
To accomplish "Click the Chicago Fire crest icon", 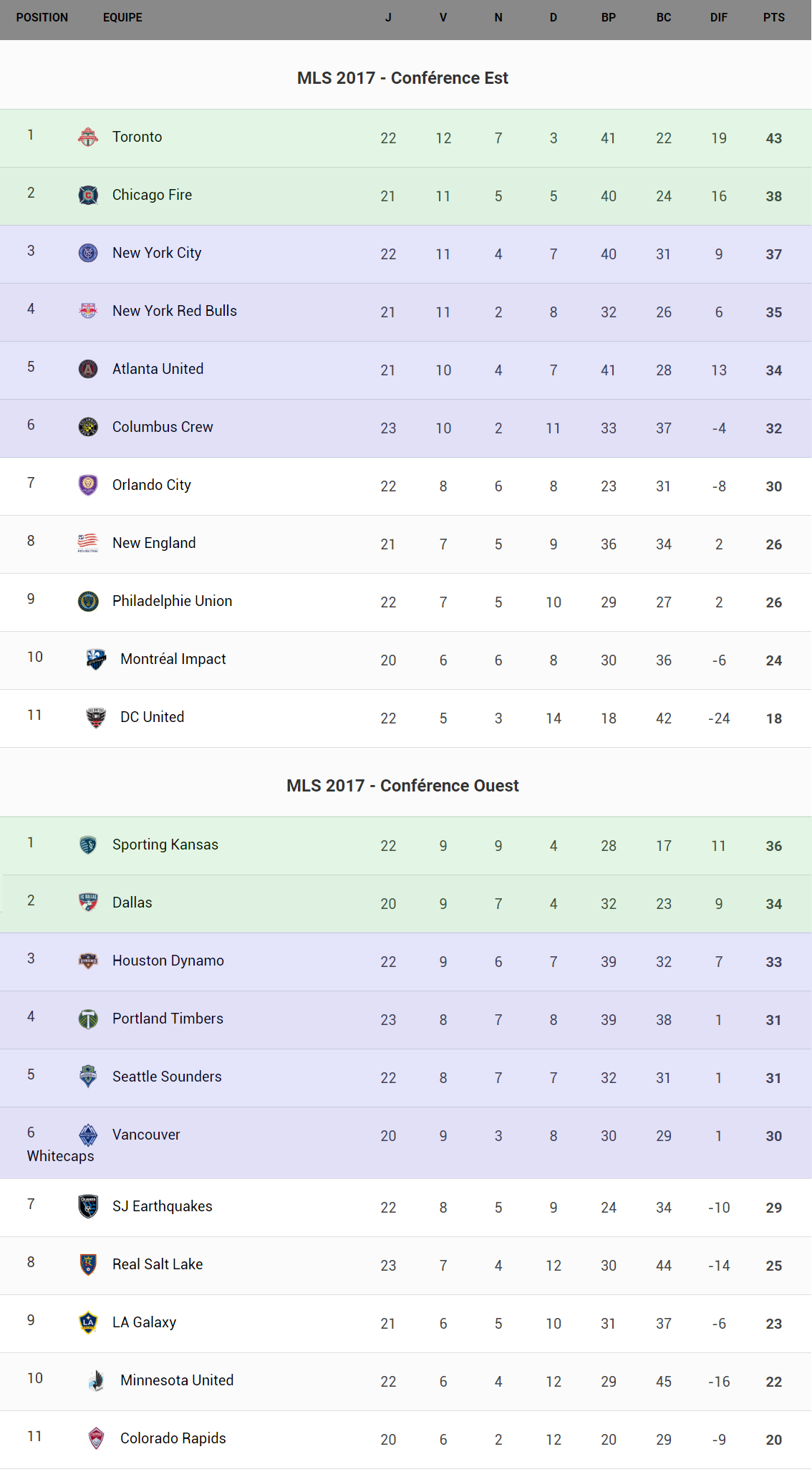I will (x=88, y=195).
